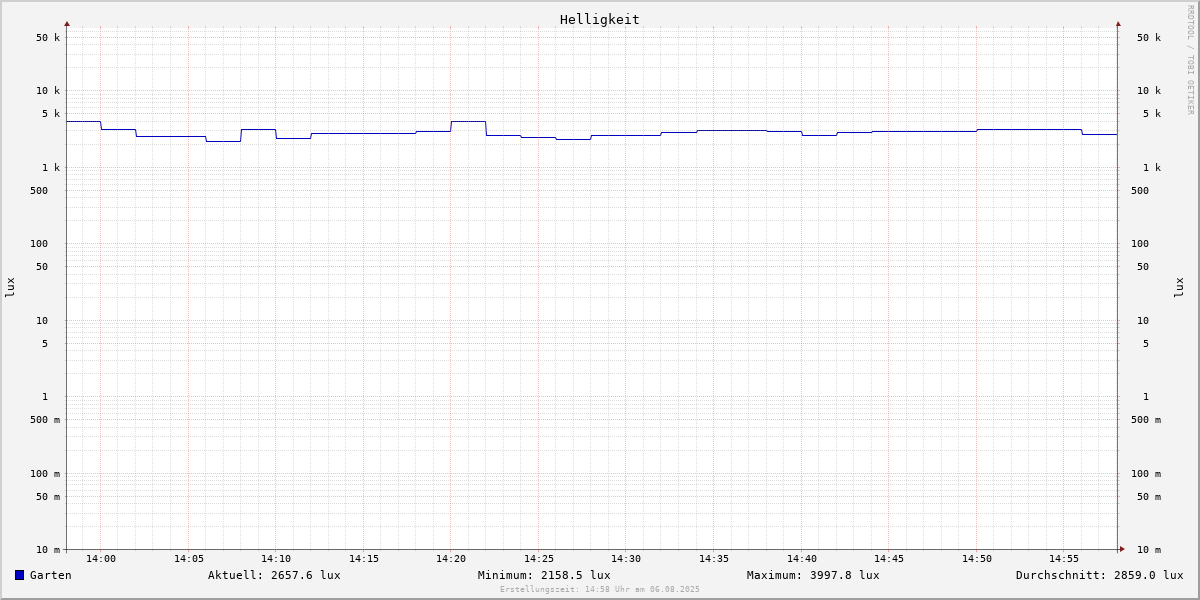Click the '14:40' time axis label
Screen dimensions: 1200x600
pos(802,559)
